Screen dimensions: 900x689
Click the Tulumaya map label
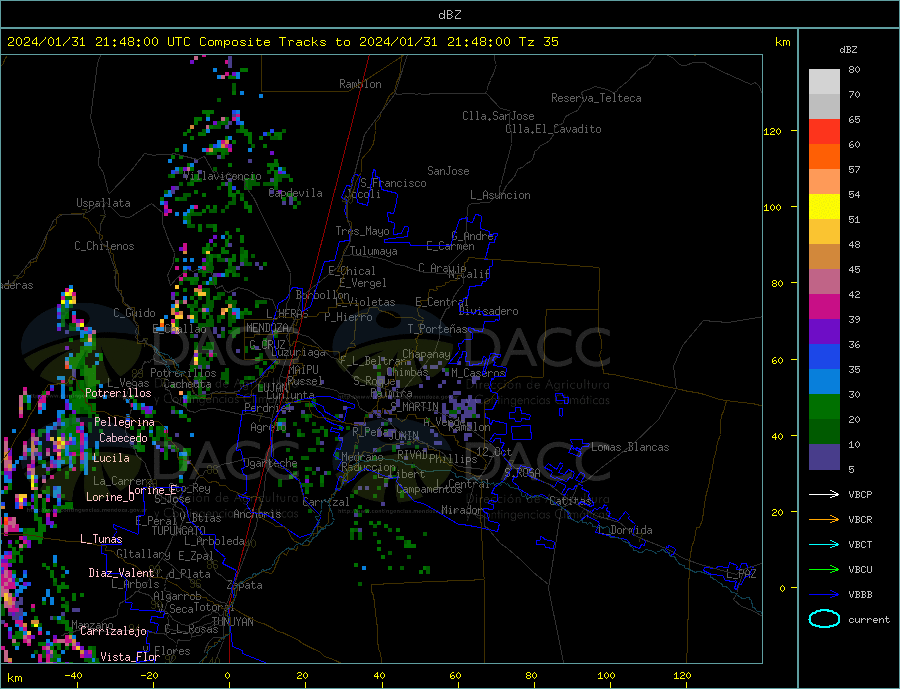(374, 251)
